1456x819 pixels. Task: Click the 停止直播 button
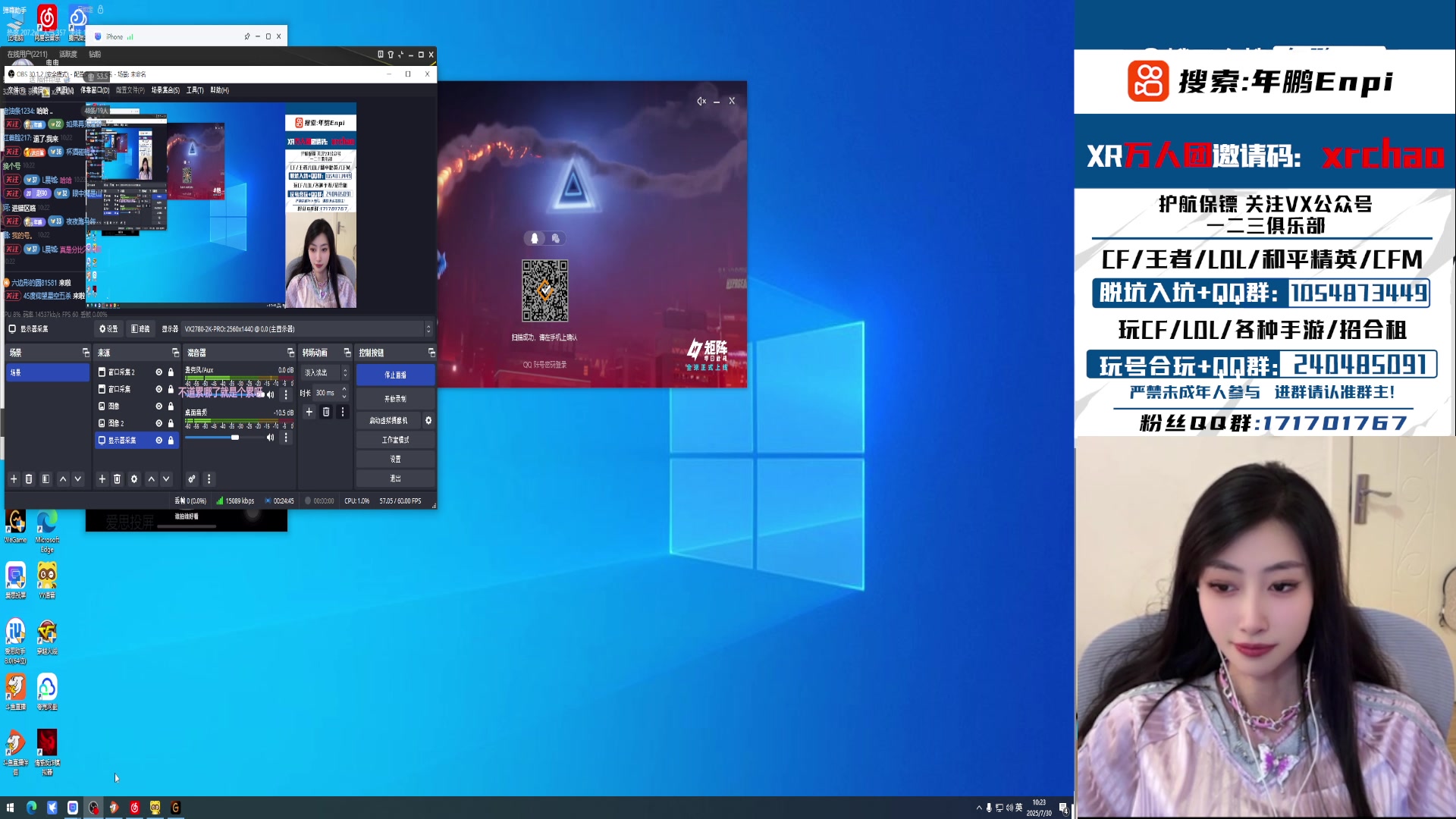coord(395,375)
